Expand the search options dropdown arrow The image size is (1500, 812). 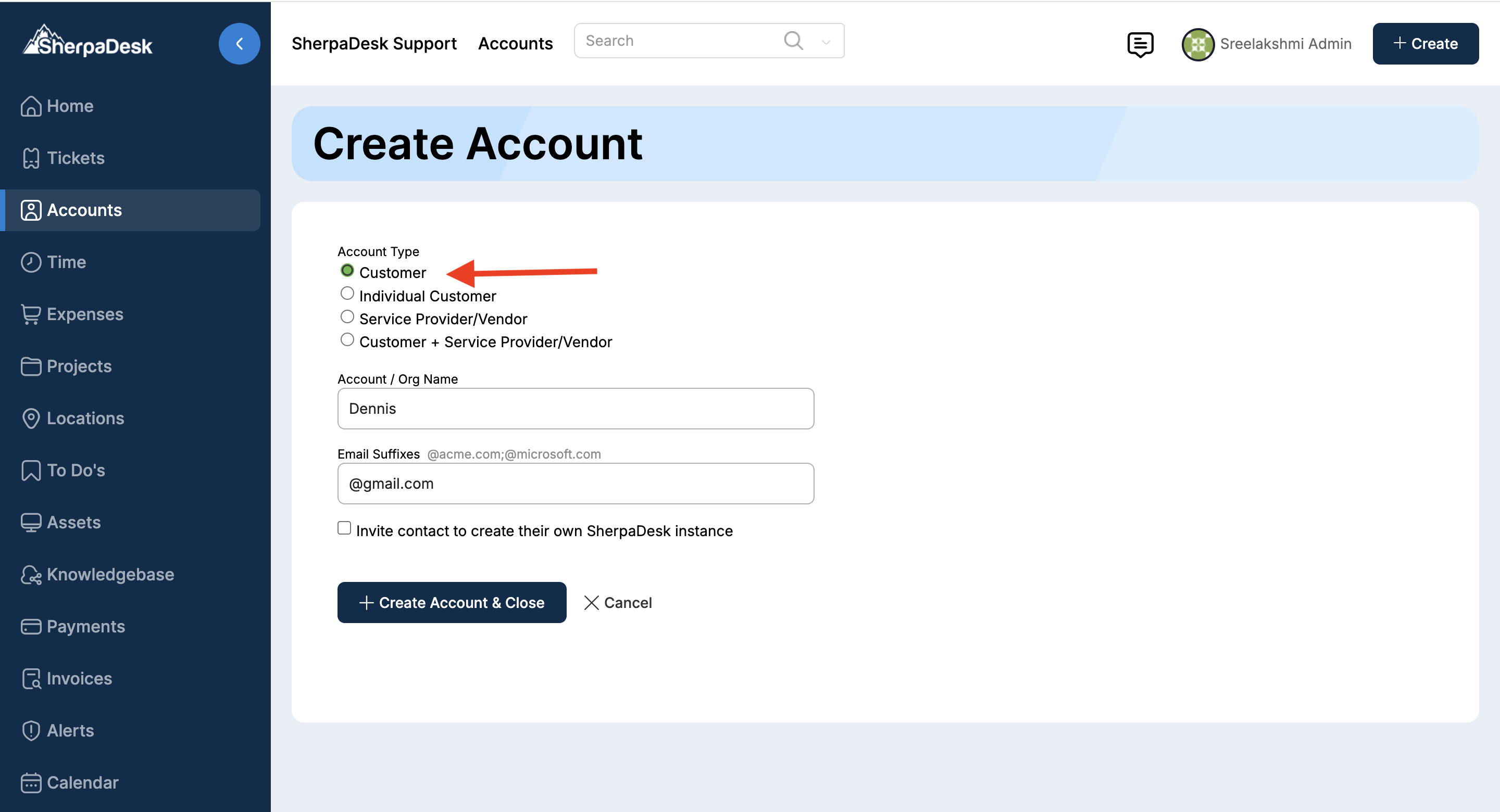click(x=826, y=42)
